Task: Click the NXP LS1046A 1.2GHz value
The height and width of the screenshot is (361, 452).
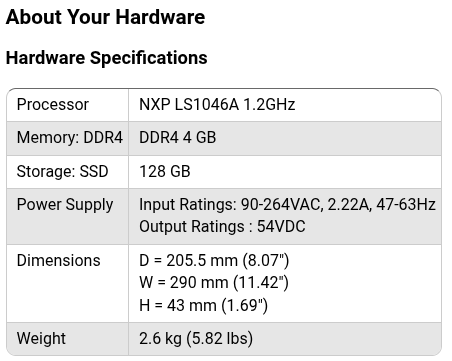Action: (217, 105)
